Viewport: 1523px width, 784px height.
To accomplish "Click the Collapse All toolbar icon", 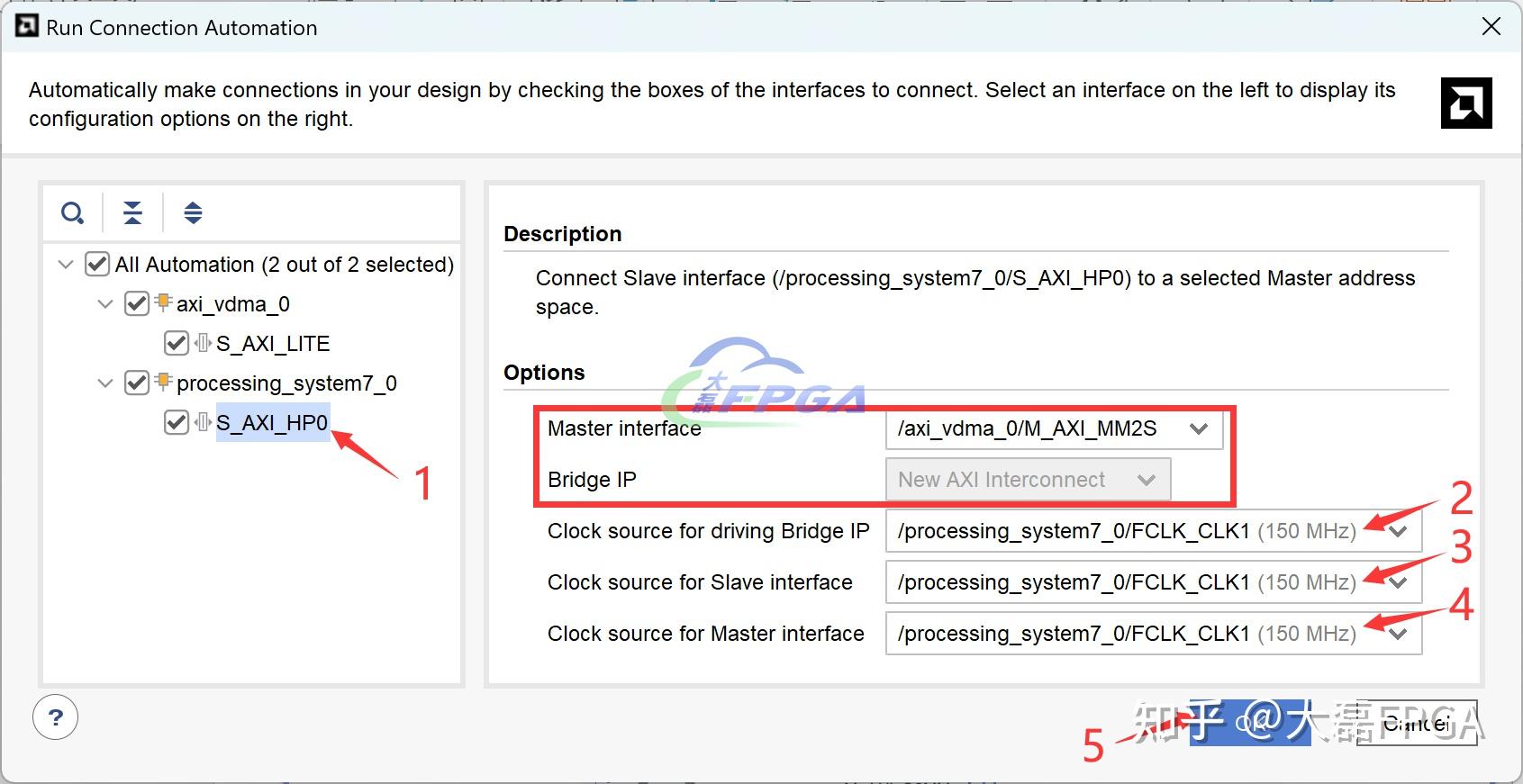I will tap(132, 213).
